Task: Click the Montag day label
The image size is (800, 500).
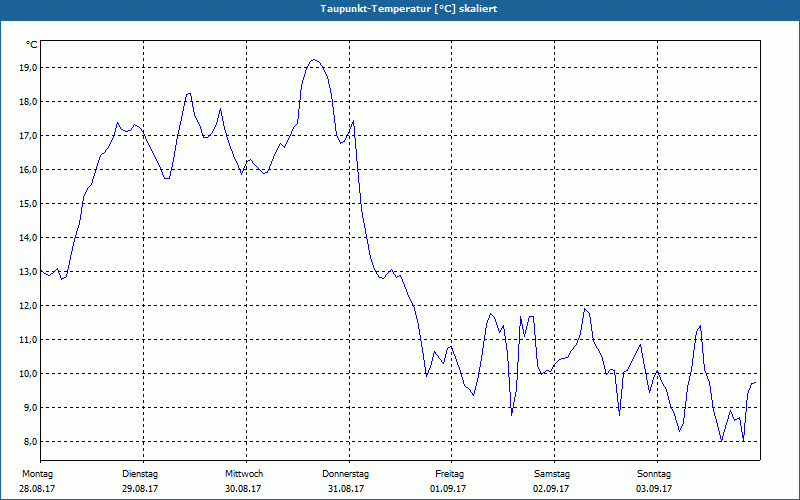Action: (37, 474)
